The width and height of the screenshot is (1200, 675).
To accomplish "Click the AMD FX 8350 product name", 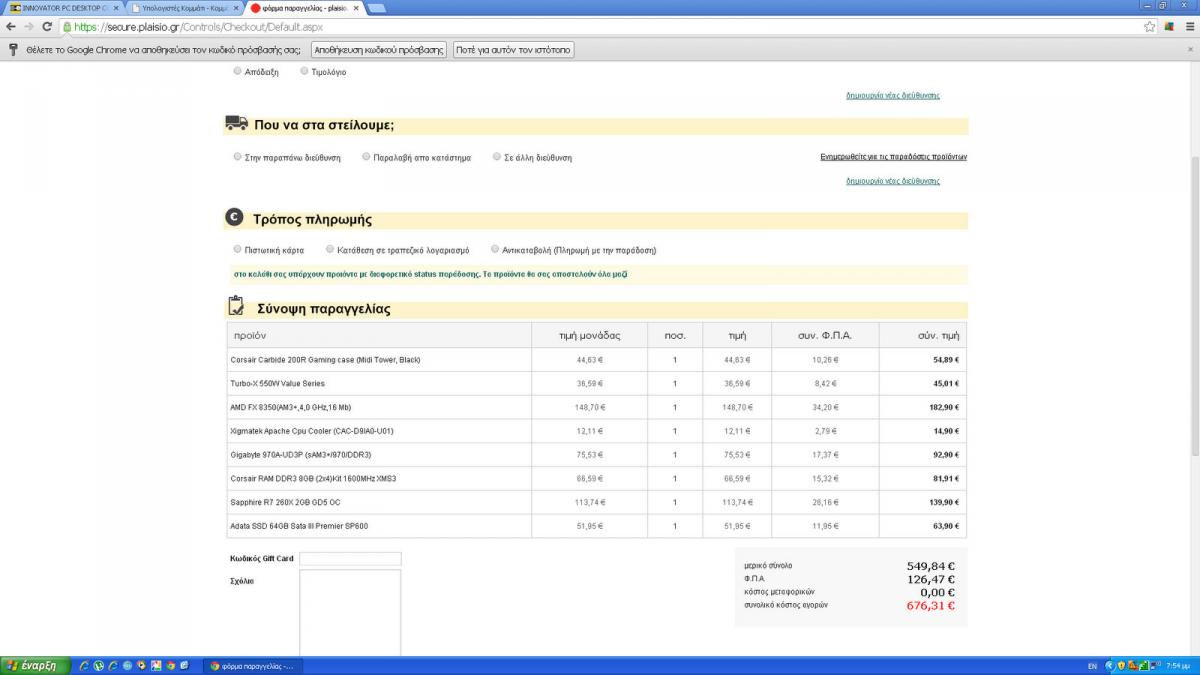I will click(290, 408).
